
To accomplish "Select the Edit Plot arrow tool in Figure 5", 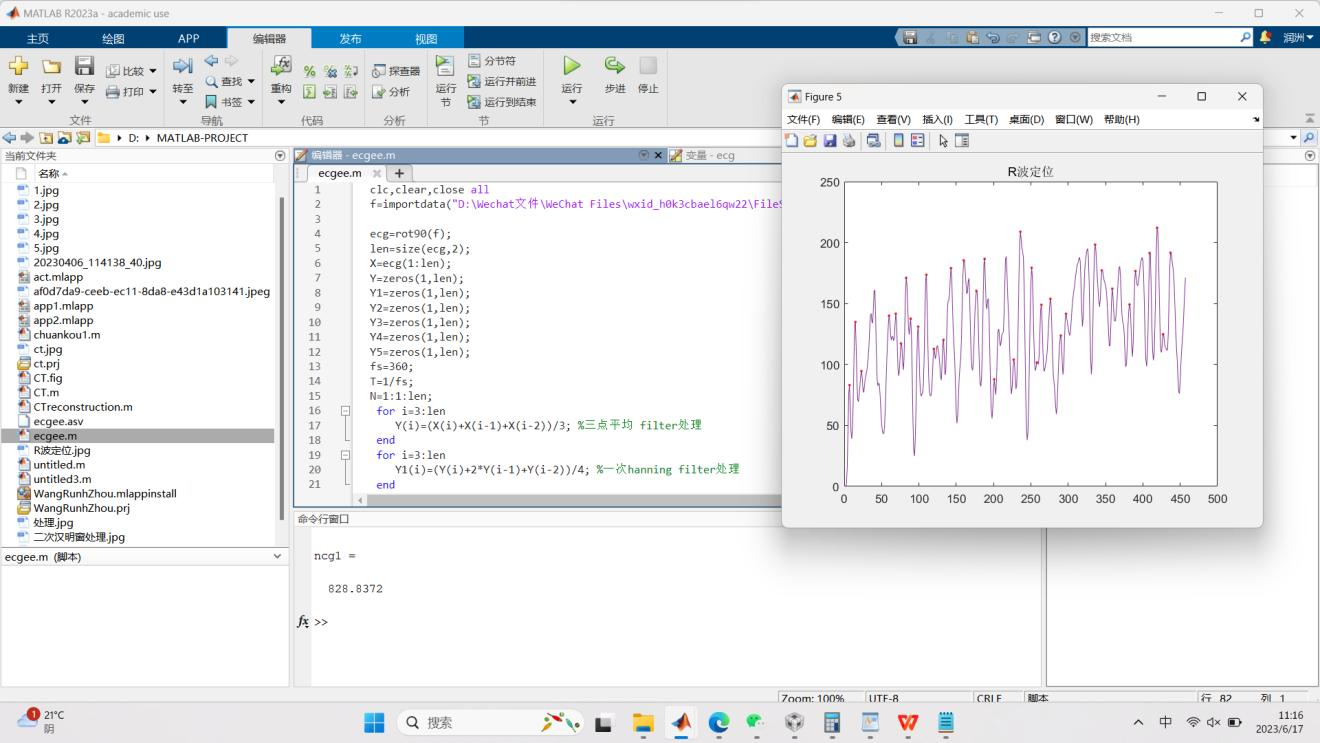I will [x=943, y=141].
